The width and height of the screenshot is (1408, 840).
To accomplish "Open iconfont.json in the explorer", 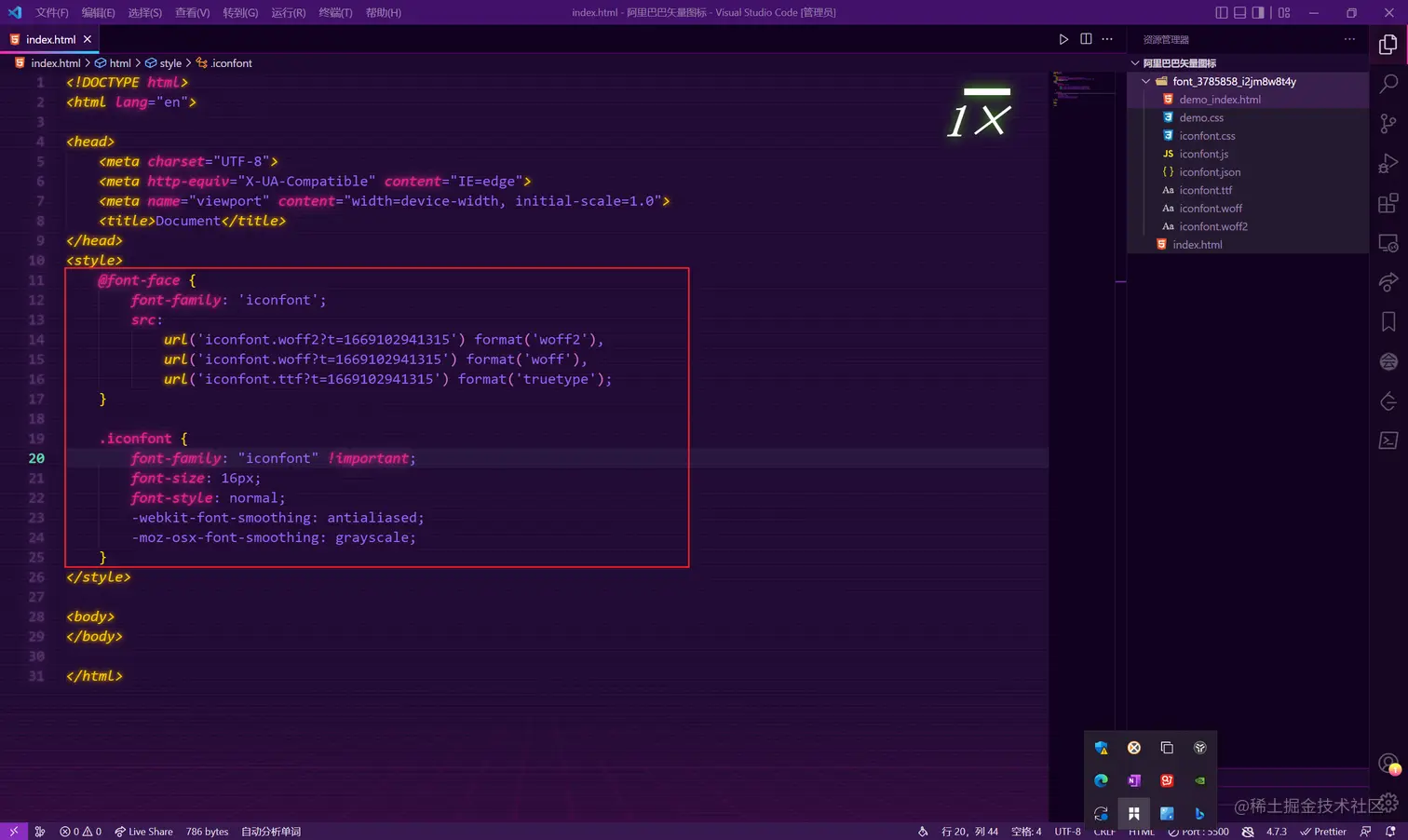I will pyautogui.click(x=1248, y=171).
